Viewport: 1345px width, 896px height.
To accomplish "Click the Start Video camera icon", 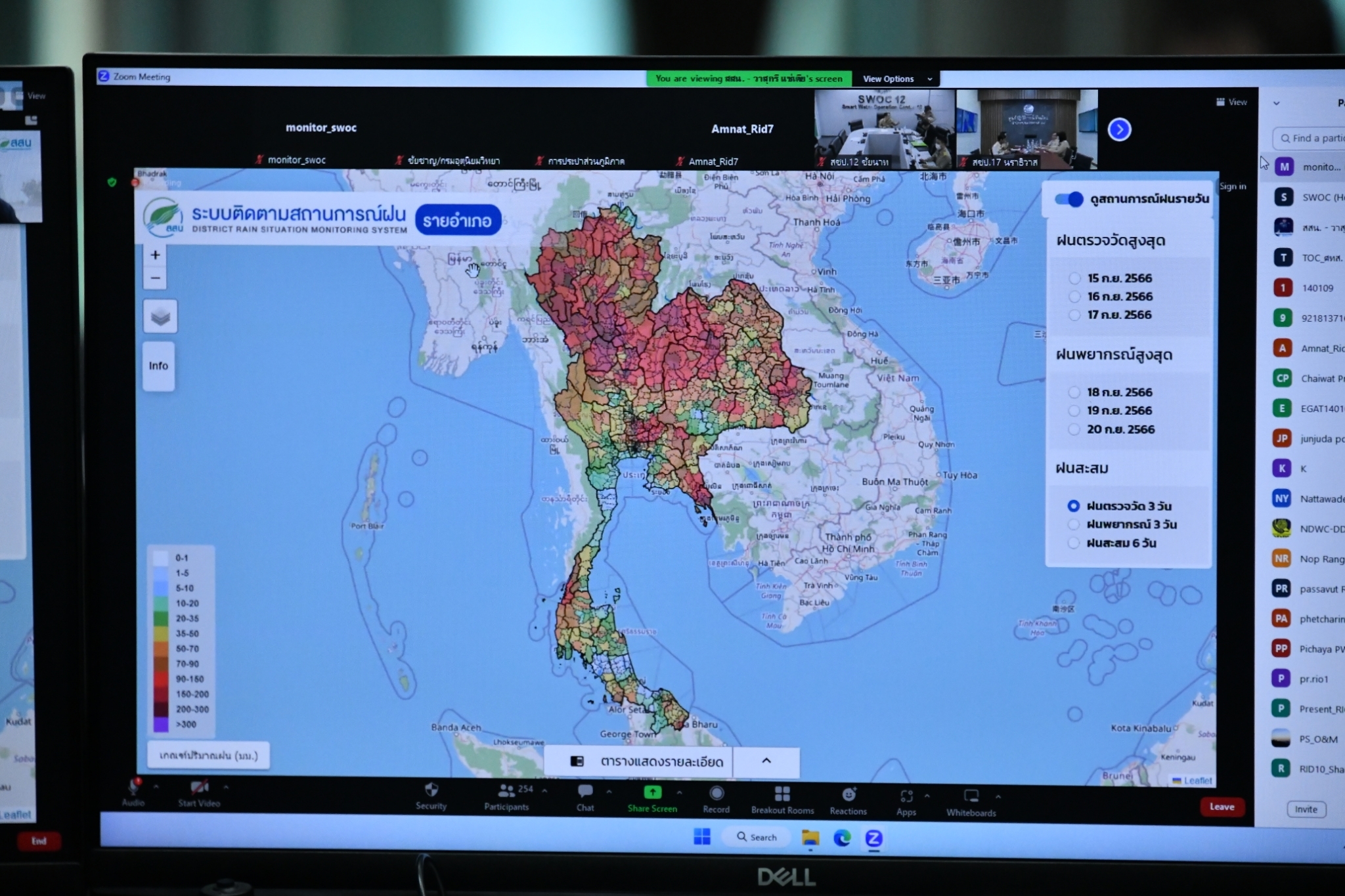I will [x=199, y=787].
